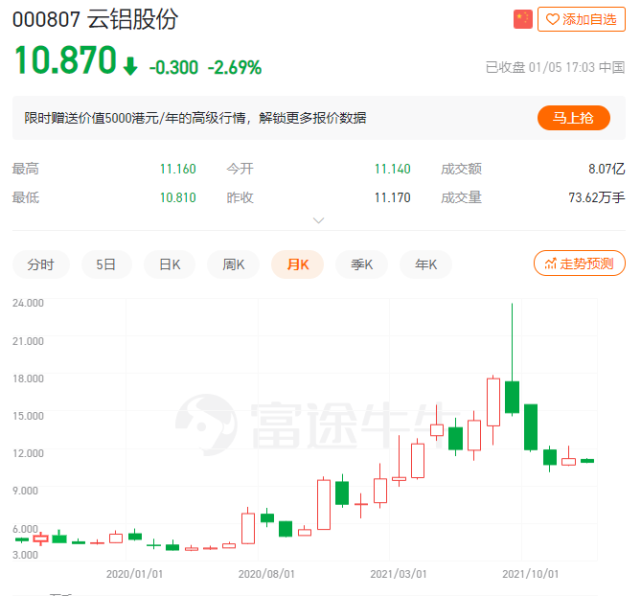Click x-axis label 2020/08/01

(x=267, y=574)
